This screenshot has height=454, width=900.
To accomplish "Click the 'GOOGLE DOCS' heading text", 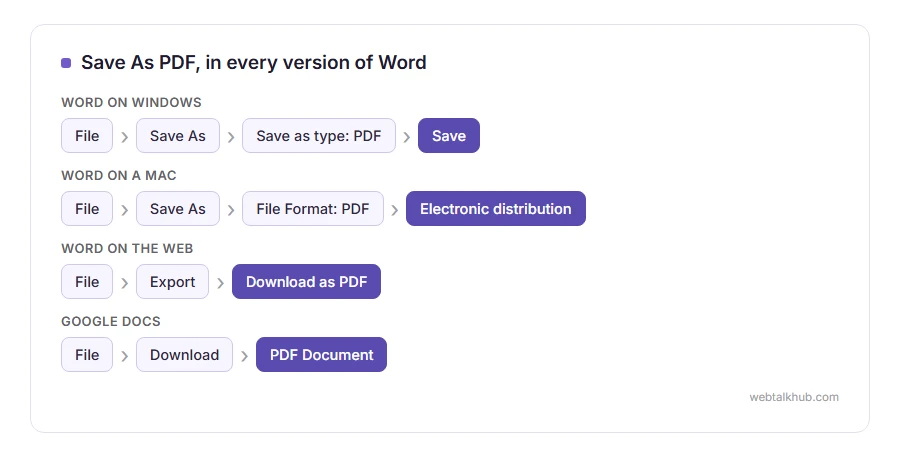I will [111, 321].
